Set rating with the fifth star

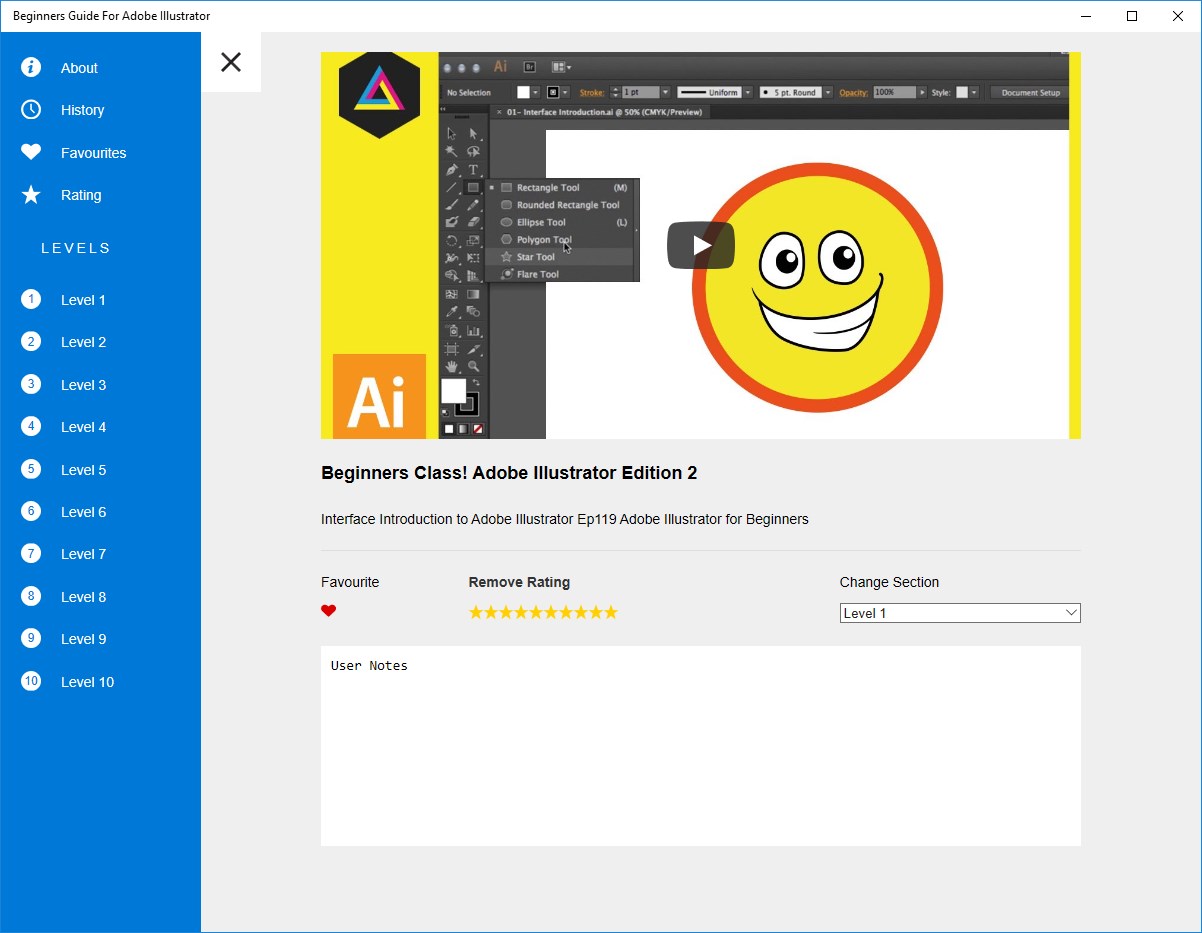tap(536, 612)
